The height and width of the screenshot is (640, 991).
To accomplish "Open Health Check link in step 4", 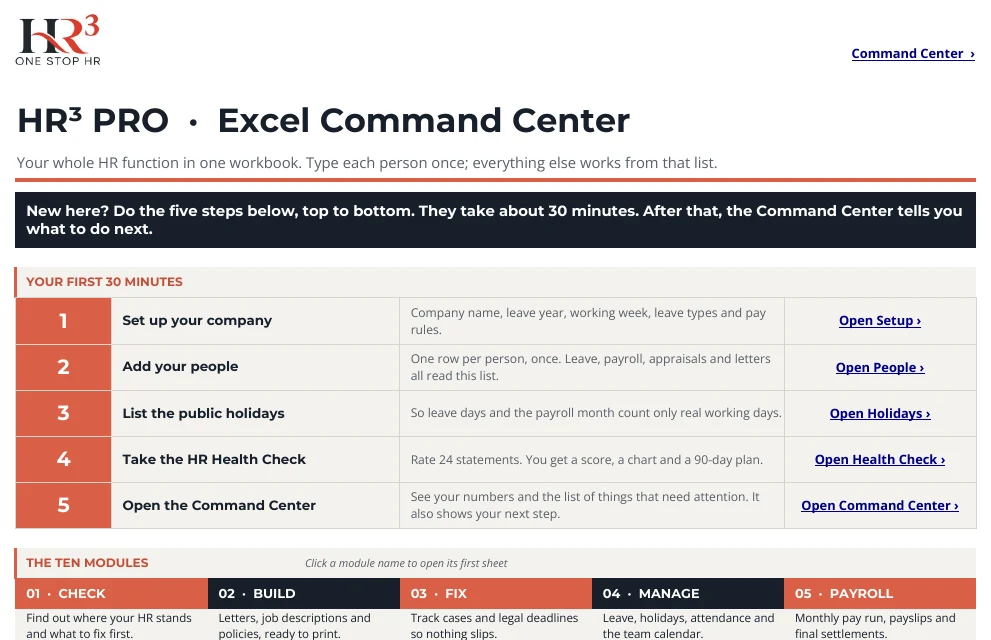I will coord(880,459).
